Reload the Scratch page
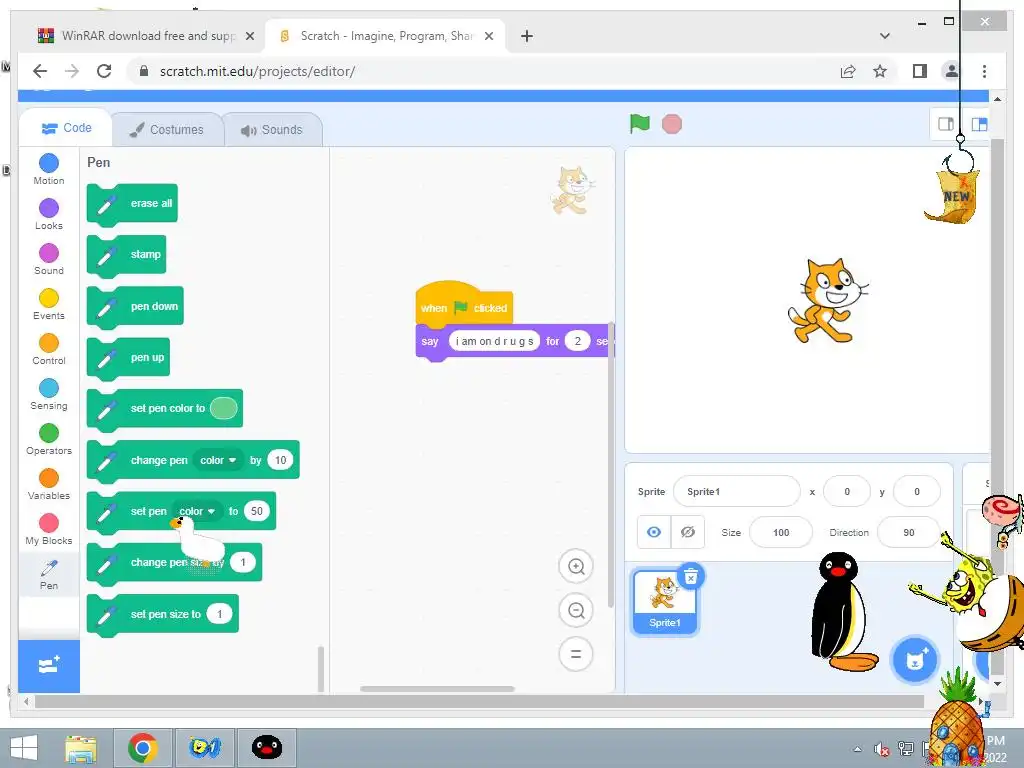This screenshot has width=1024, height=768. [104, 71]
